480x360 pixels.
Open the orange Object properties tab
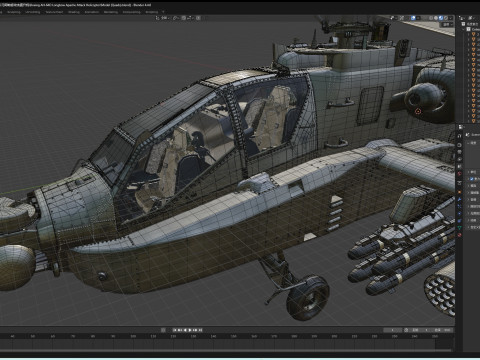pyautogui.click(x=459, y=192)
